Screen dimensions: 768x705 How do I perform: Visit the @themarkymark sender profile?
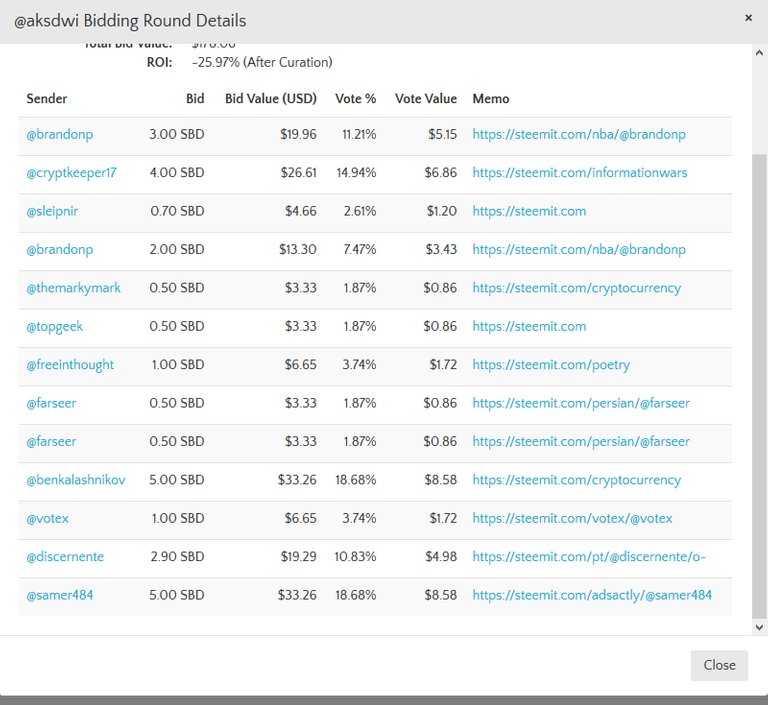[73, 288]
